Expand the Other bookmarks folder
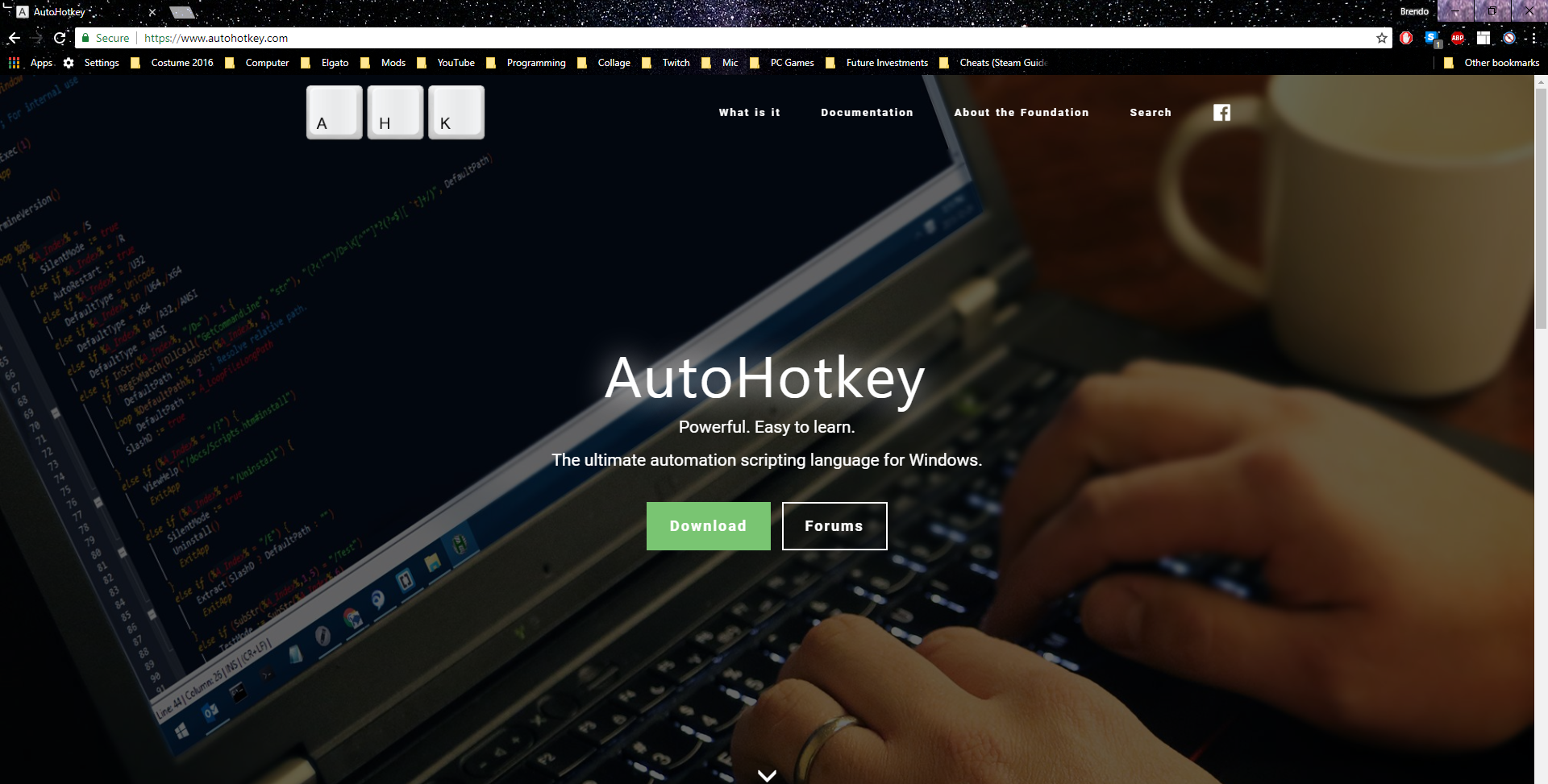The image size is (1548, 784). coord(1492,63)
